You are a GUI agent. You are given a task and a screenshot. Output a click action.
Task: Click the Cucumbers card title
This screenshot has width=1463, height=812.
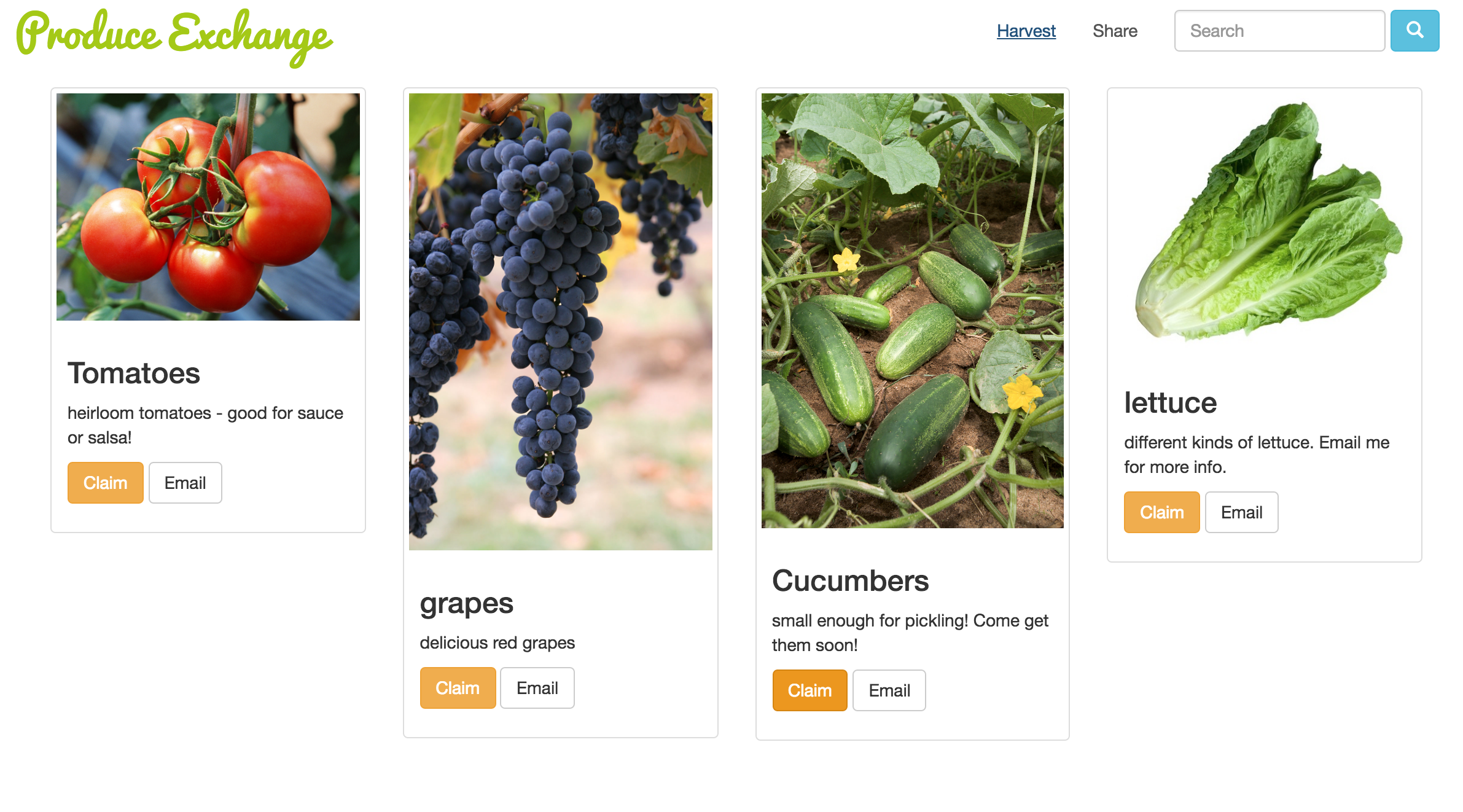pos(850,580)
